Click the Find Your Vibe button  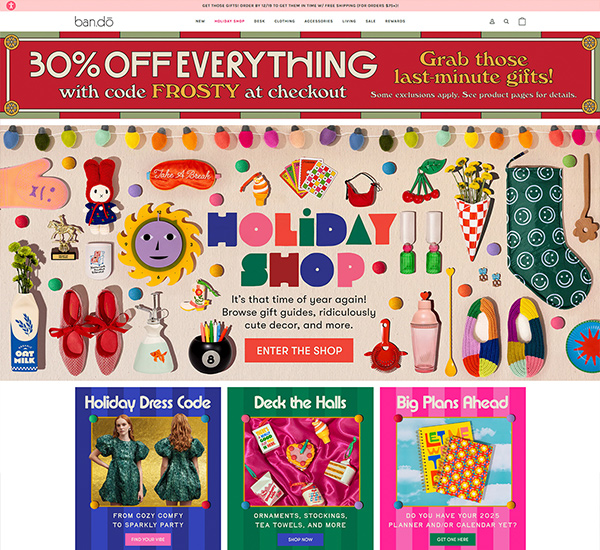[x=148, y=539]
